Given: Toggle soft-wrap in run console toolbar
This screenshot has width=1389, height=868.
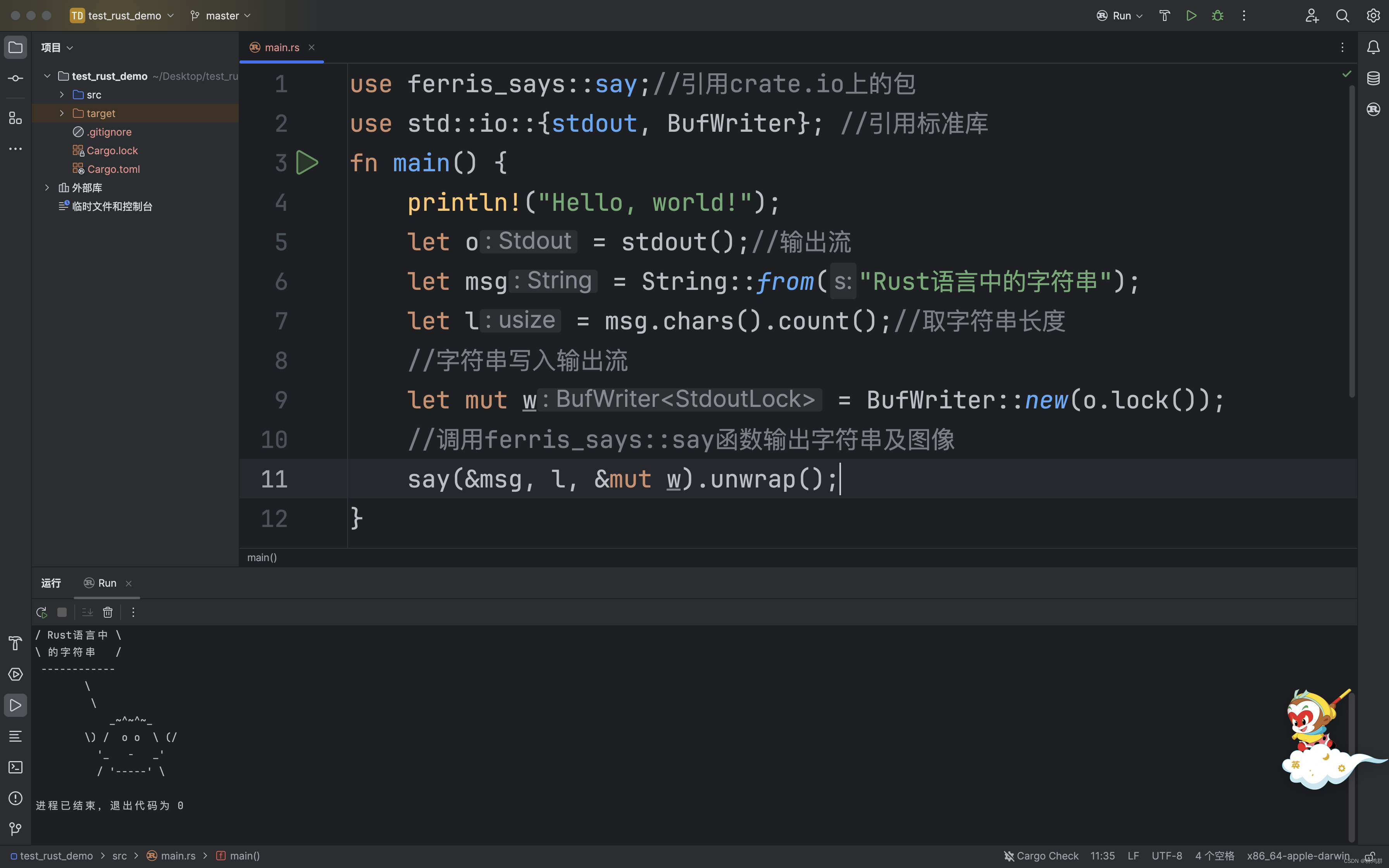Looking at the screenshot, I should coord(87,613).
